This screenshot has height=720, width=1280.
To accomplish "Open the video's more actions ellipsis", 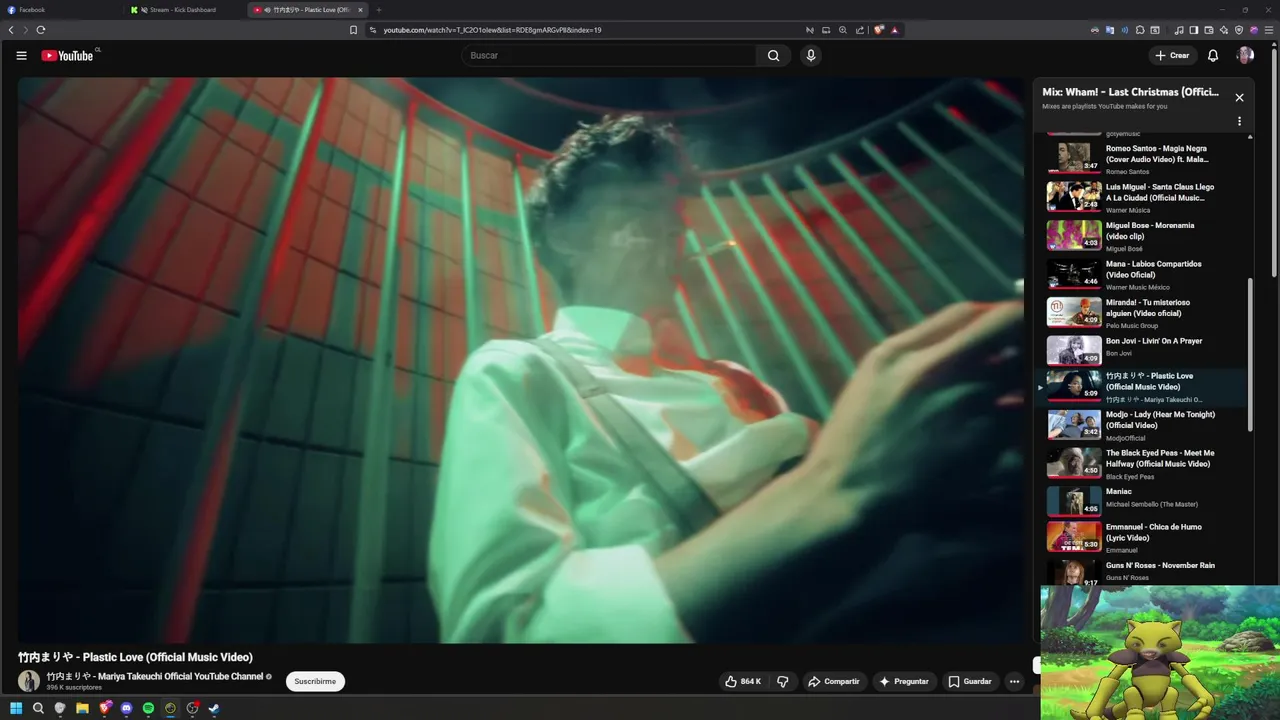I will tap(1014, 681).
